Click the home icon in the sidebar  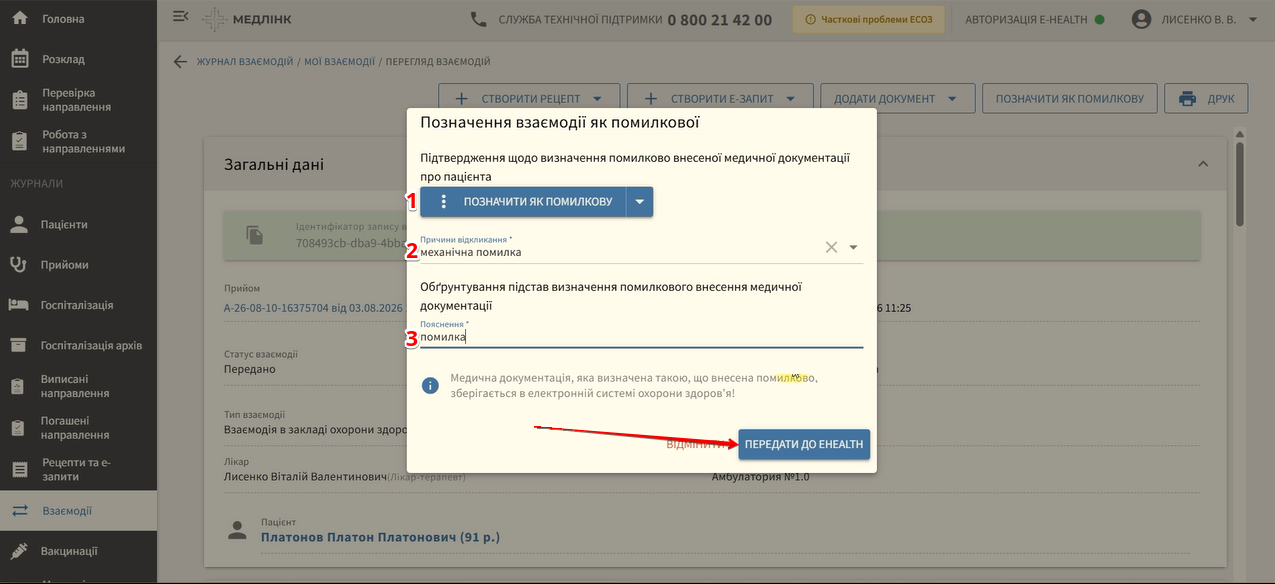[19, 19]
